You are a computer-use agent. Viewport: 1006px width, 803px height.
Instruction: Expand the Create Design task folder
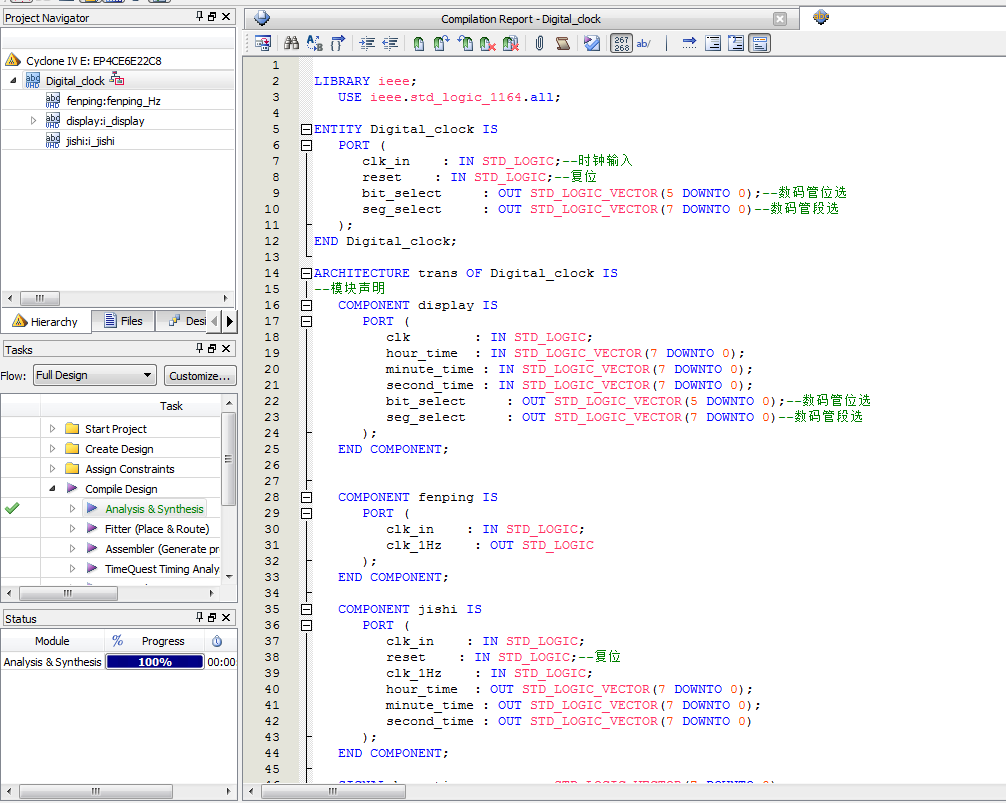click(x=53, y=448)
